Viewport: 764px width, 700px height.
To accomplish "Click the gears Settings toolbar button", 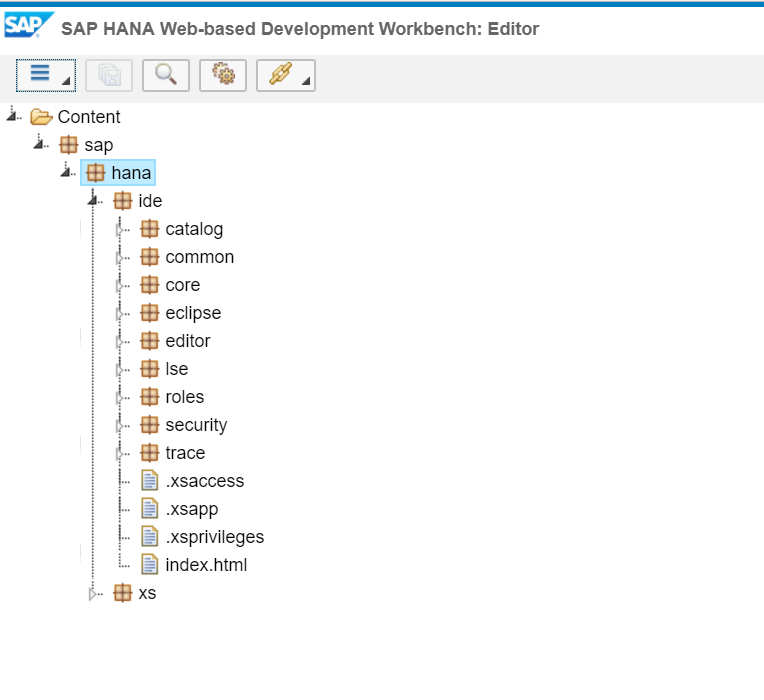I will click(x=223, y=76).
